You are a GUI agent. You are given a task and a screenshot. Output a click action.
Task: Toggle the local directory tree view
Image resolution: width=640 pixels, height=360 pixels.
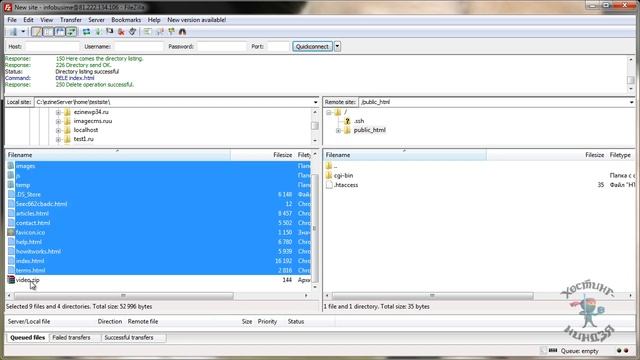click(48, 31)
